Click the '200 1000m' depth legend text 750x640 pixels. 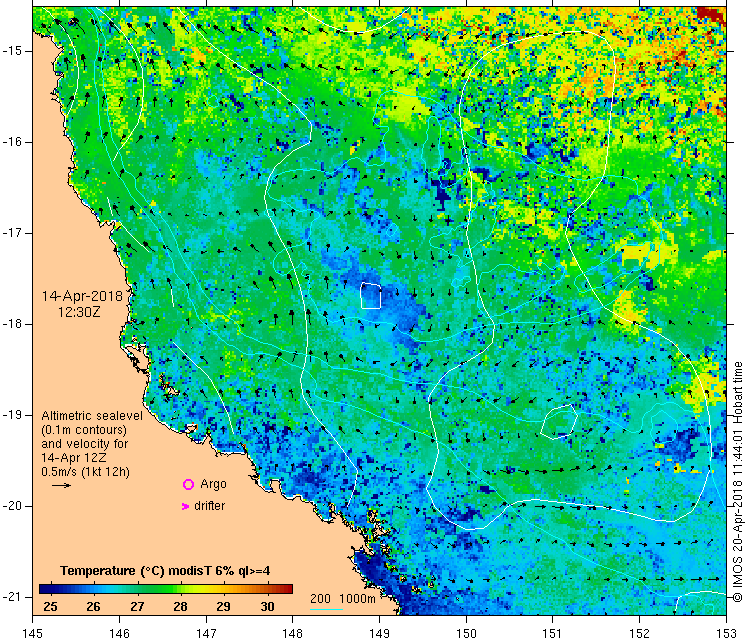click(x=342, y=598)
